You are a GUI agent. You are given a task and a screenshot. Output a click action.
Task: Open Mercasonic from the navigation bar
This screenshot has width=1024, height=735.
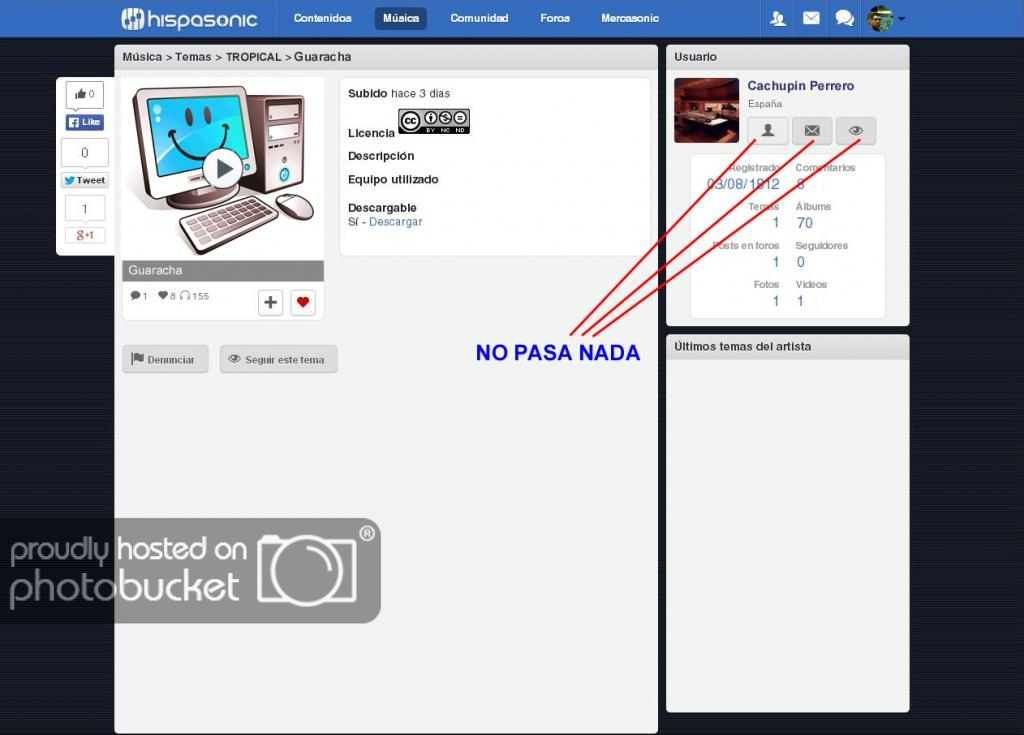click(630, 18)
